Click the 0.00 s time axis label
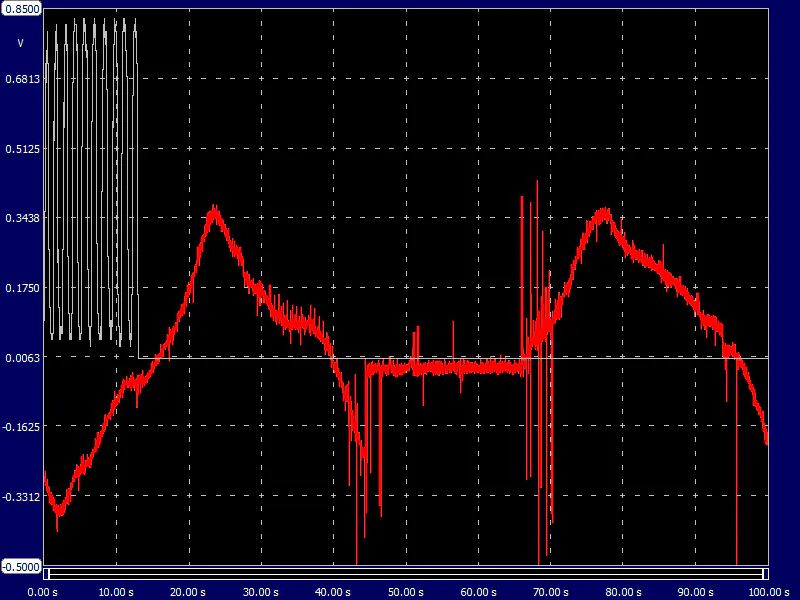The width and height of the screenshot is (800, 600). click(42, 591)
